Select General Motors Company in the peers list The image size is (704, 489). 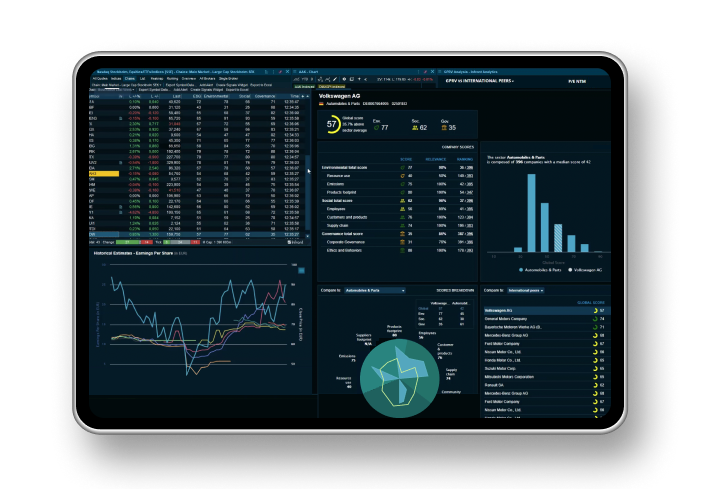pos(545,319)
